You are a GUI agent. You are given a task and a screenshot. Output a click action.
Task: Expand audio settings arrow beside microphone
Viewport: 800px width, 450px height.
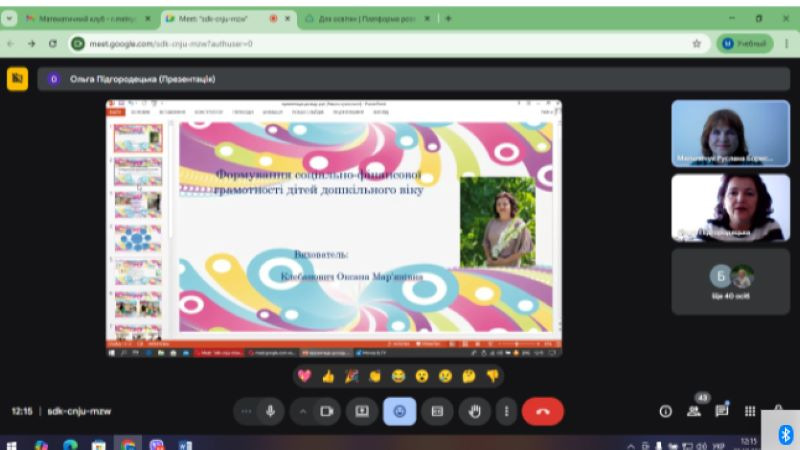tap(246, 411)
